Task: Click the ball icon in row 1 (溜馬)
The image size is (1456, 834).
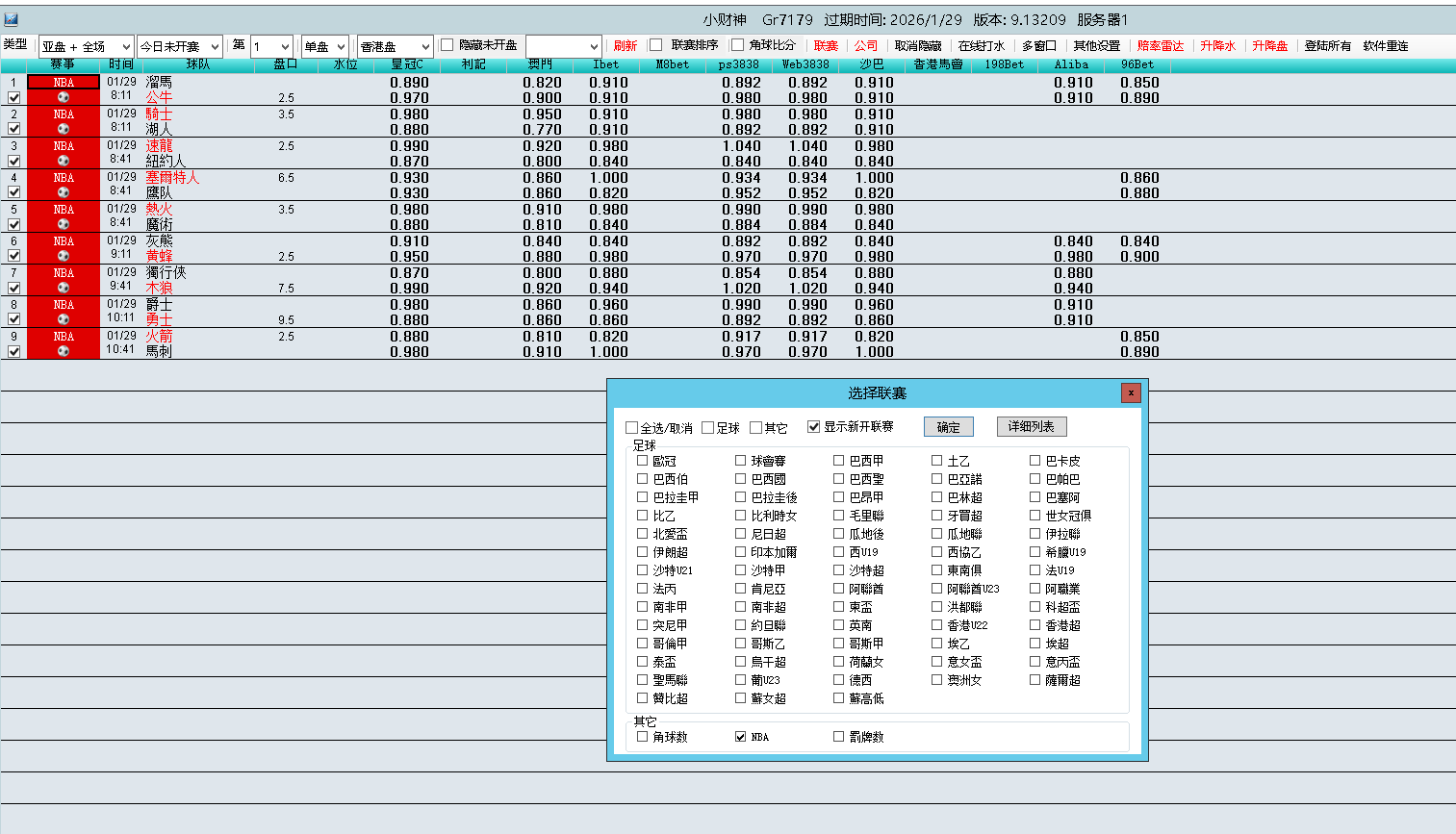Action: (x=64, y=97)
